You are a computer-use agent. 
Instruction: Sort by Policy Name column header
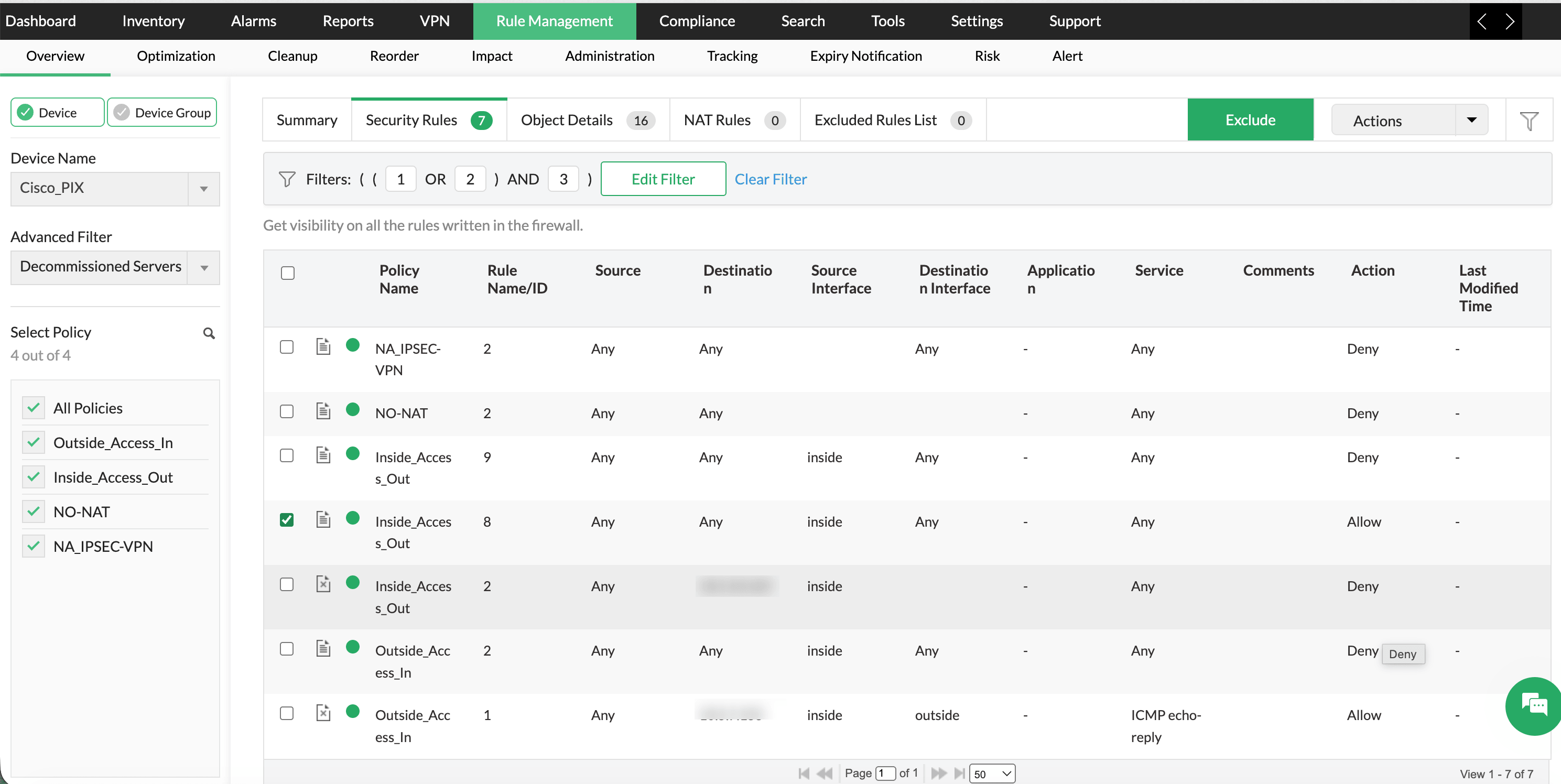pos(399,279)
